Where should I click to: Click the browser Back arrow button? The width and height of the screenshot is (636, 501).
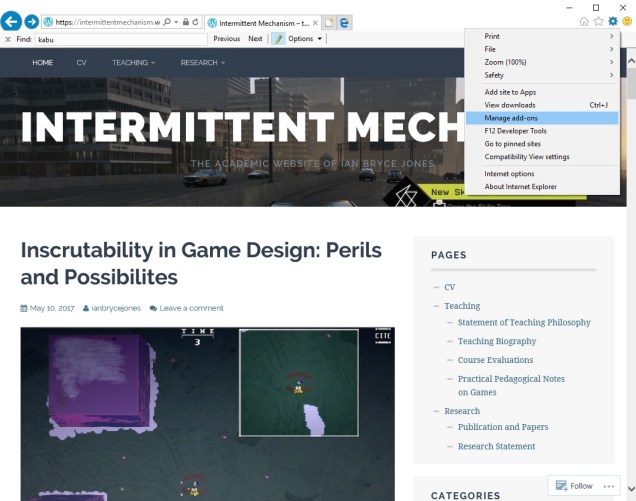coord(11,21)
